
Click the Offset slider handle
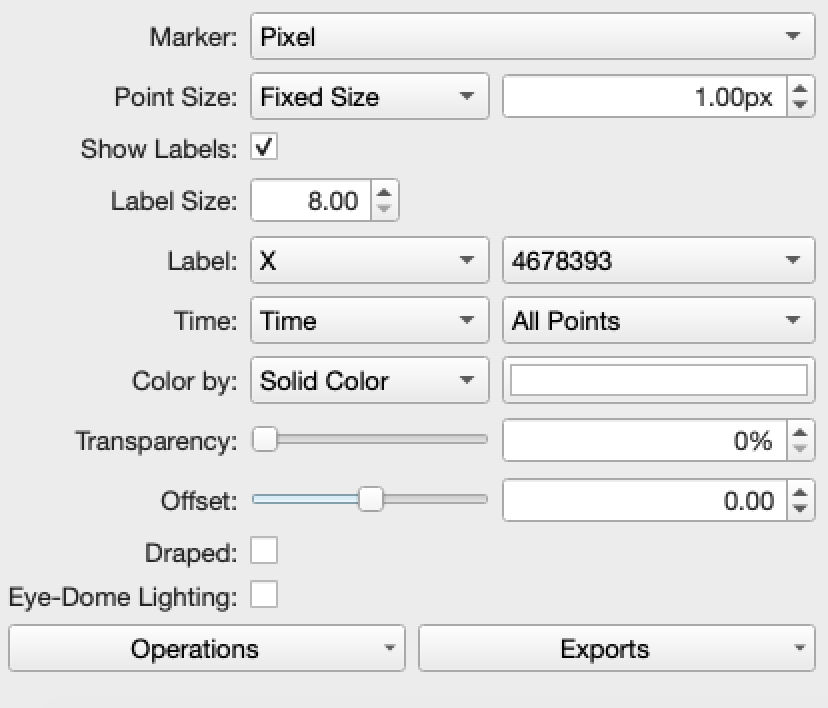point(371,500)
